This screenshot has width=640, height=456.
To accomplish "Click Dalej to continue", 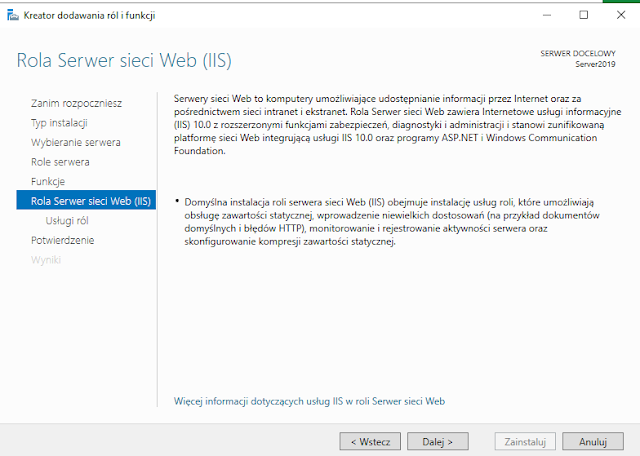I will [438, 442].
